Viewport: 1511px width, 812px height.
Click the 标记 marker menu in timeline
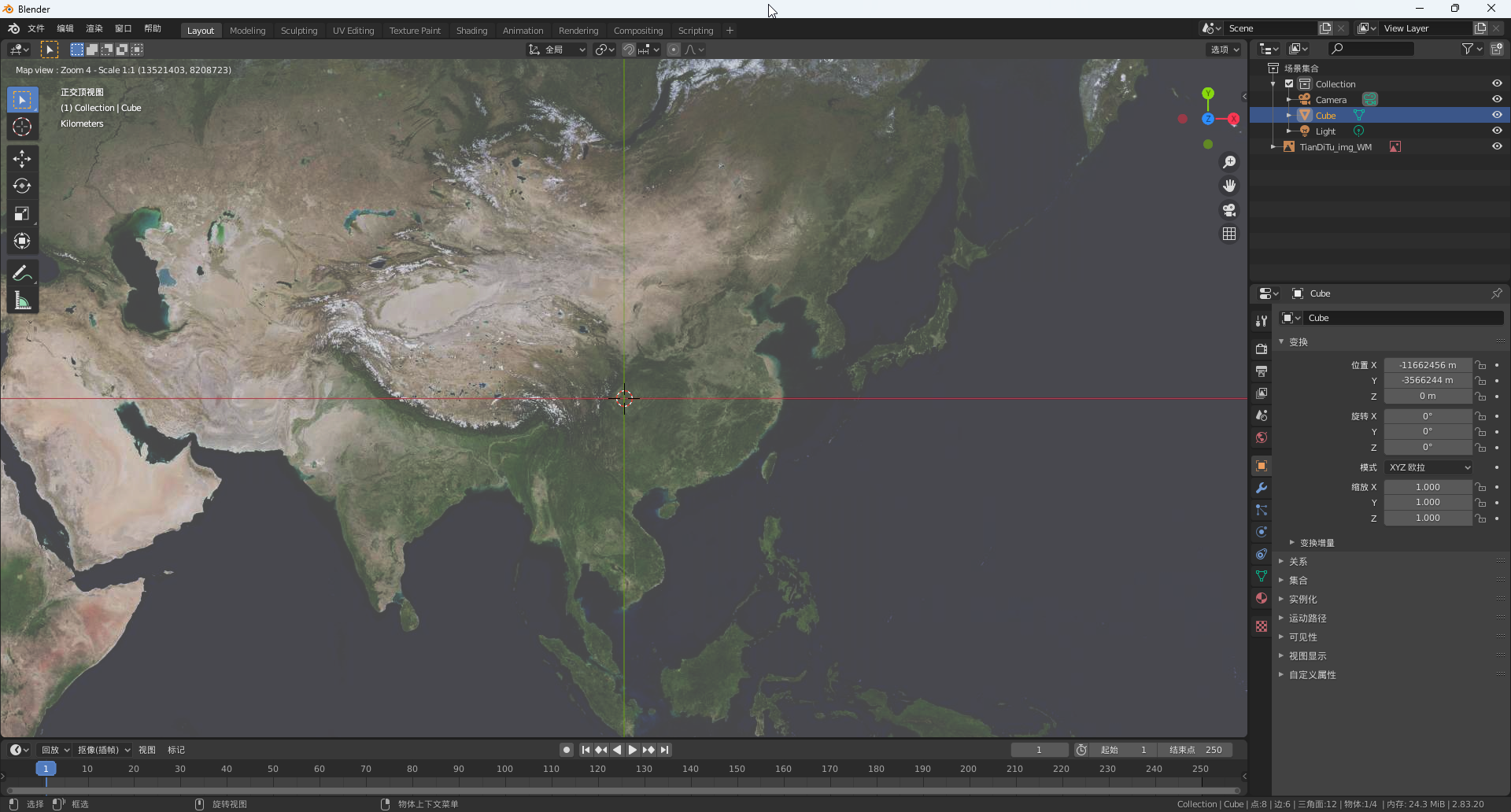click(176, 750)
